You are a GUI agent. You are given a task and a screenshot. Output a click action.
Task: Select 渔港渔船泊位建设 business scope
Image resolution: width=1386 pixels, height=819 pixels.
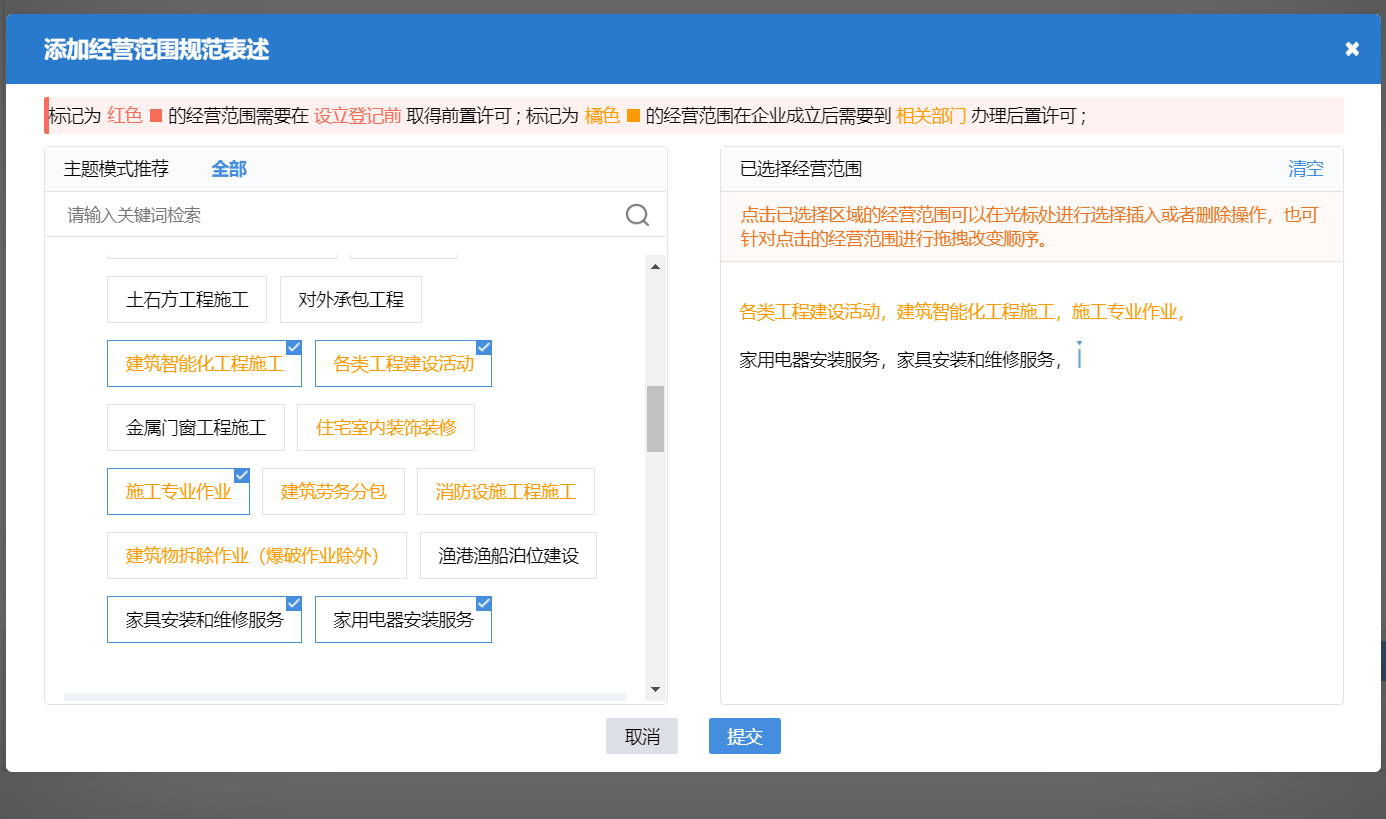[x=508, y=555]
